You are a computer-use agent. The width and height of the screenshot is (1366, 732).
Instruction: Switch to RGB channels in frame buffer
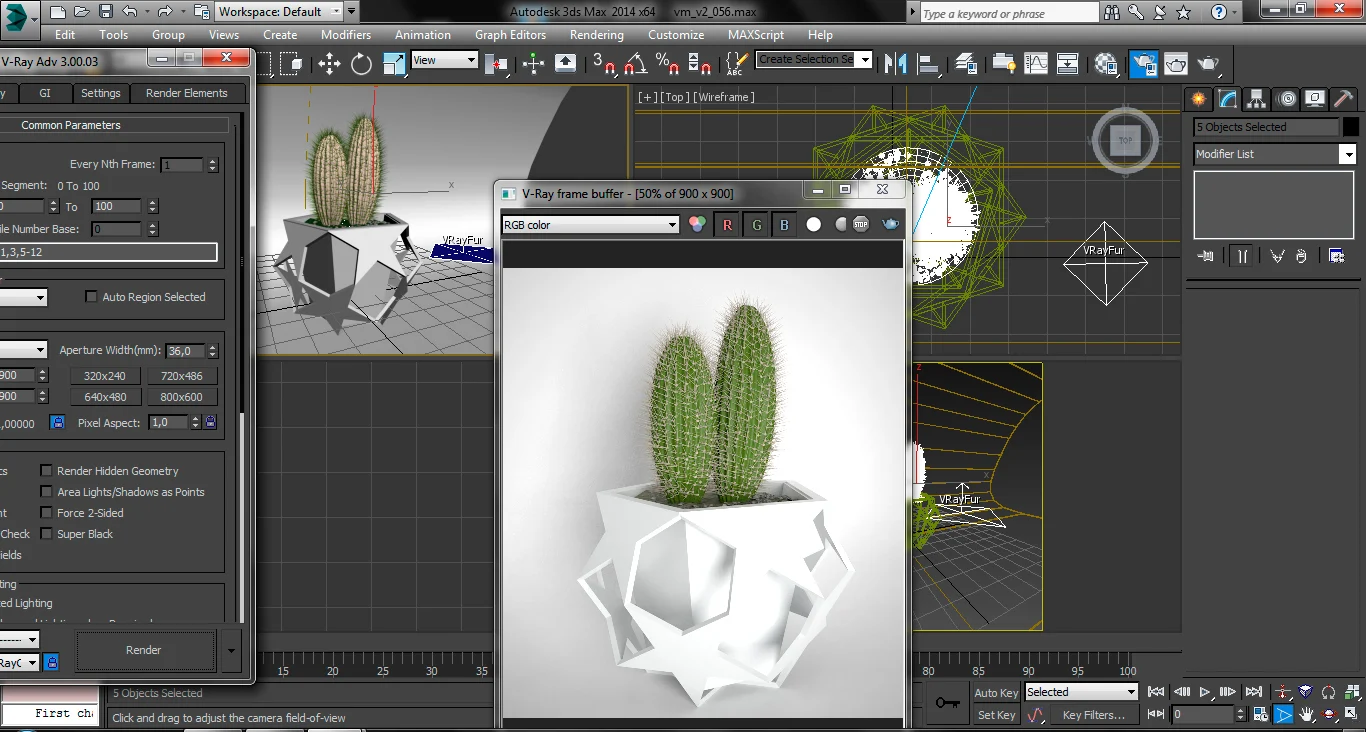click(698, 225)
